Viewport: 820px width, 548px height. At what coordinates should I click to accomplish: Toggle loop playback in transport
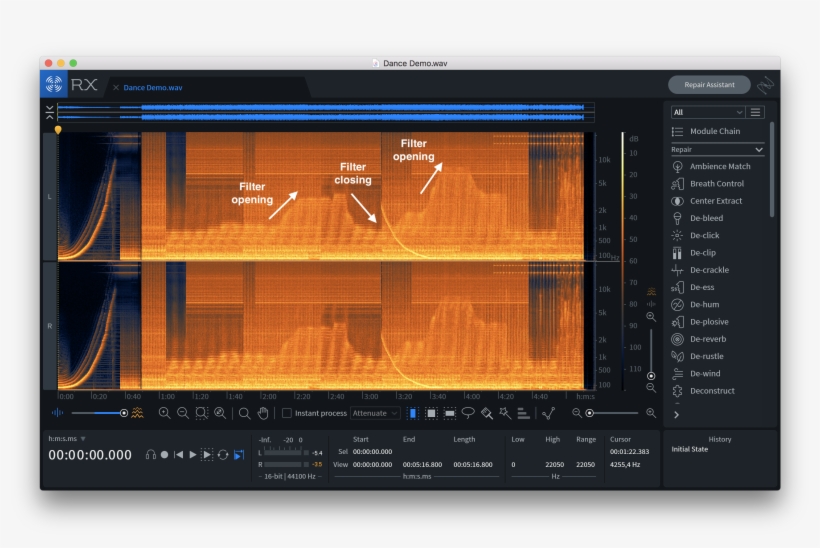click(223, 455)
